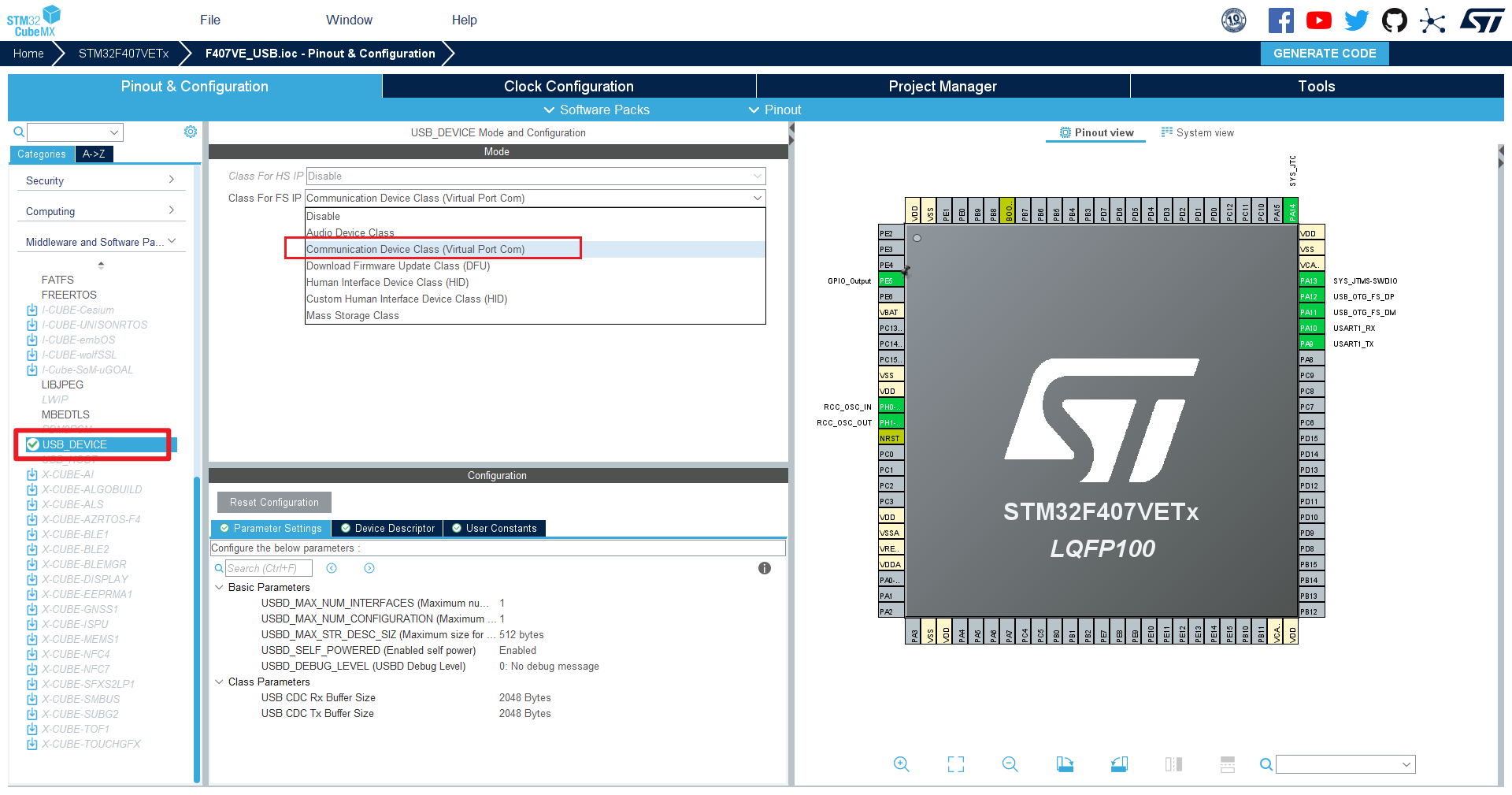Viewport: 1512px width, 795px height.
Task: Zoom out of the pinout chip view
Action: [1010, 763]
